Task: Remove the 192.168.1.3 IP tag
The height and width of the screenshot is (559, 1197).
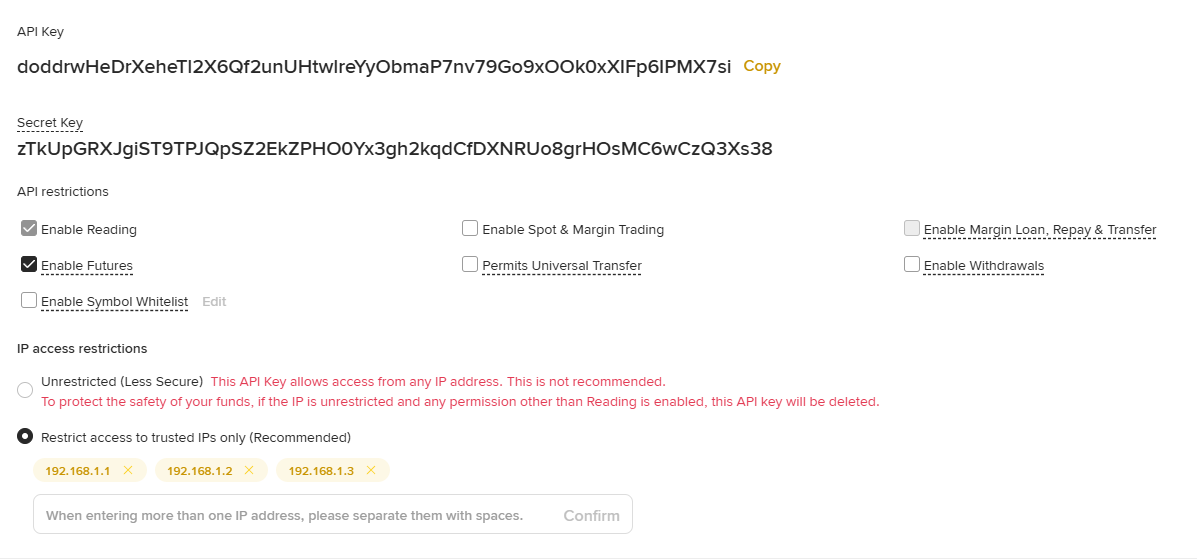Action: [371, 470]
